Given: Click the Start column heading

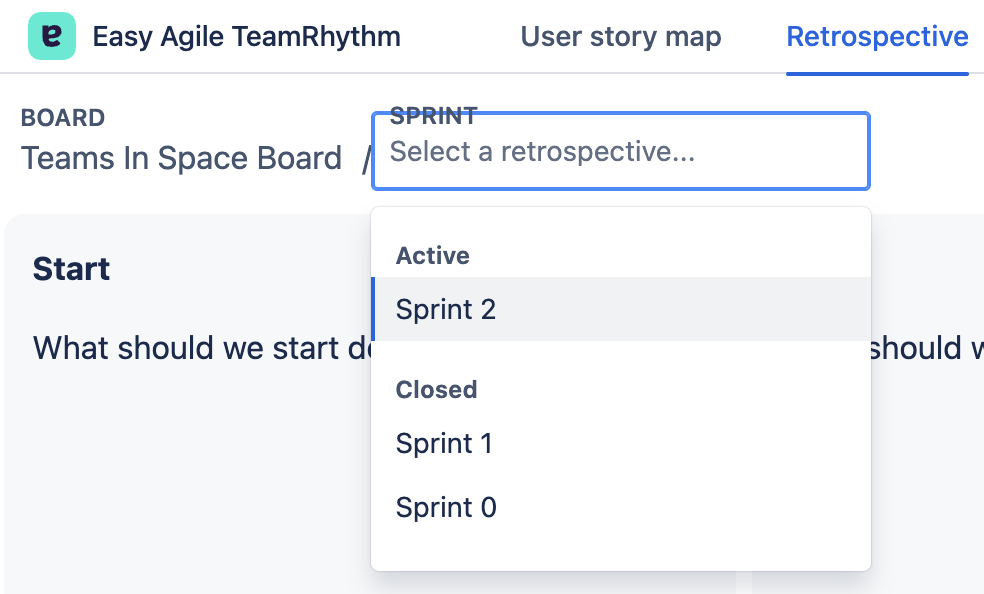Looking at the screenshot, I should (x=71, y=268).
